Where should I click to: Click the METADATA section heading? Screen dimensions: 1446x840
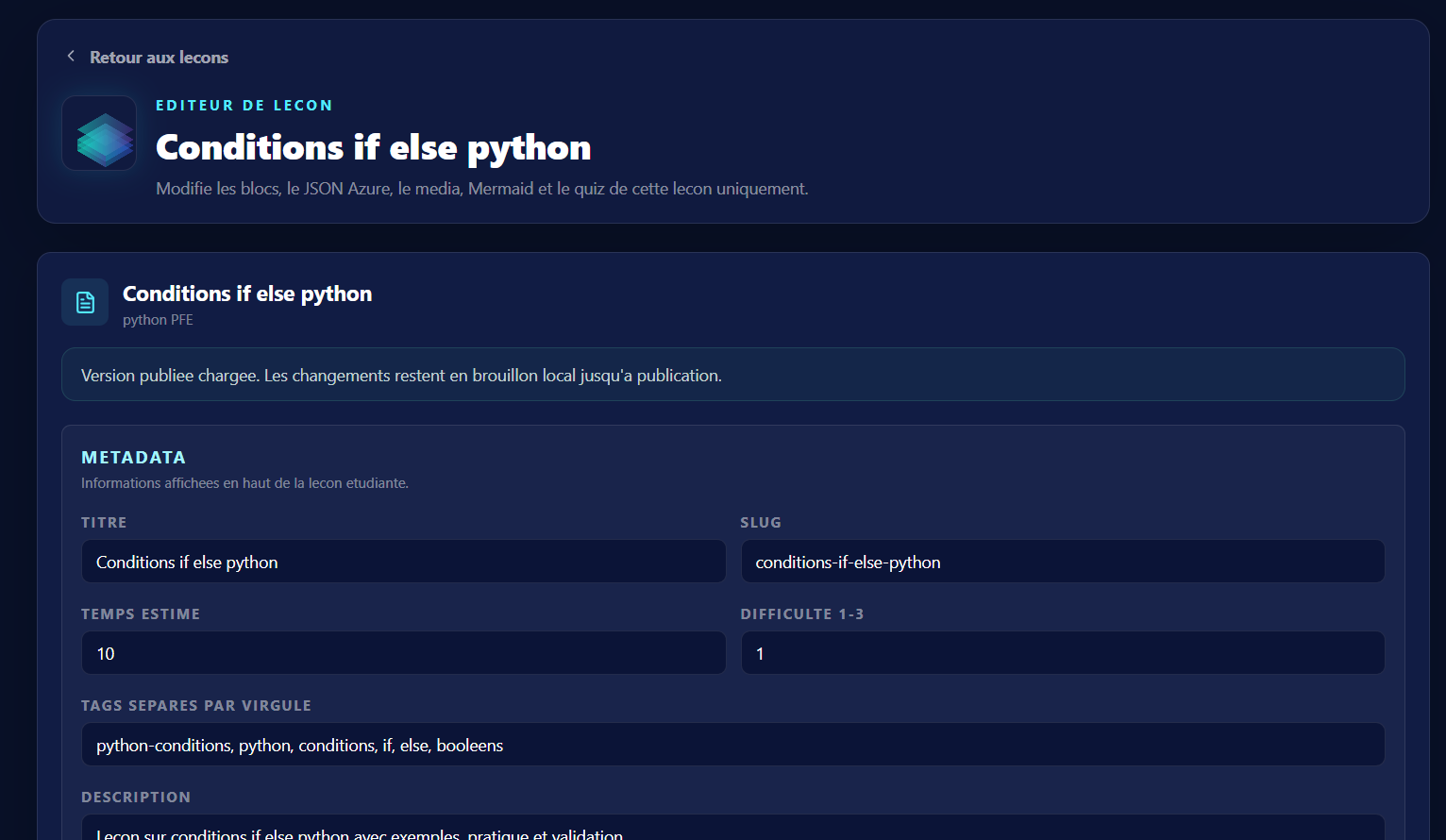[133, 458]
